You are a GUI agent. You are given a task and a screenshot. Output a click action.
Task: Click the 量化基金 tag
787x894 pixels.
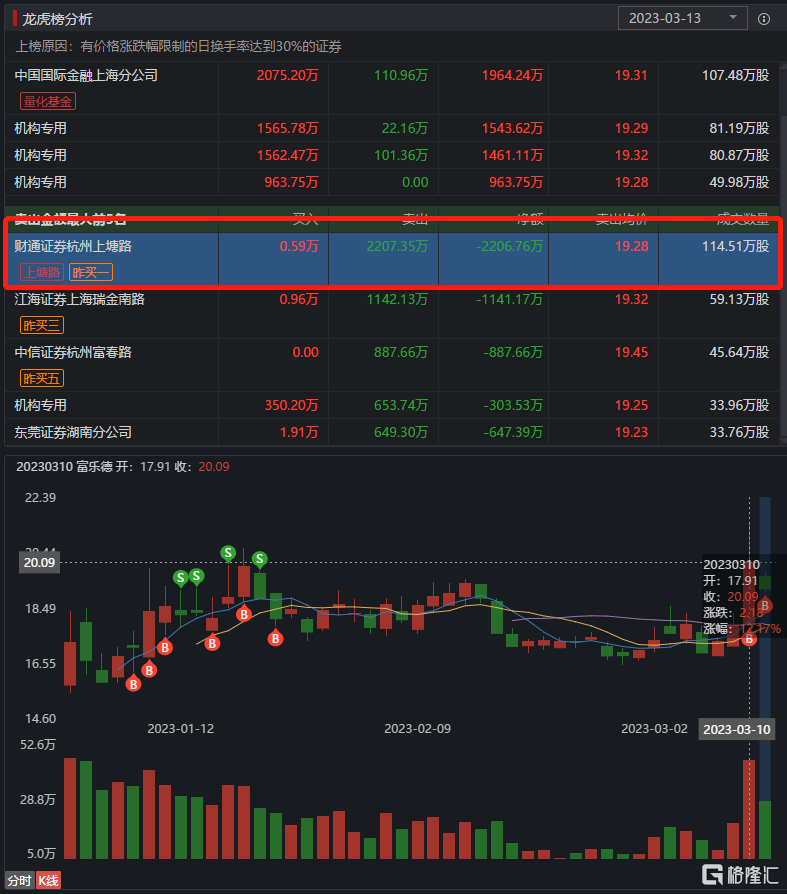[48, 101]
